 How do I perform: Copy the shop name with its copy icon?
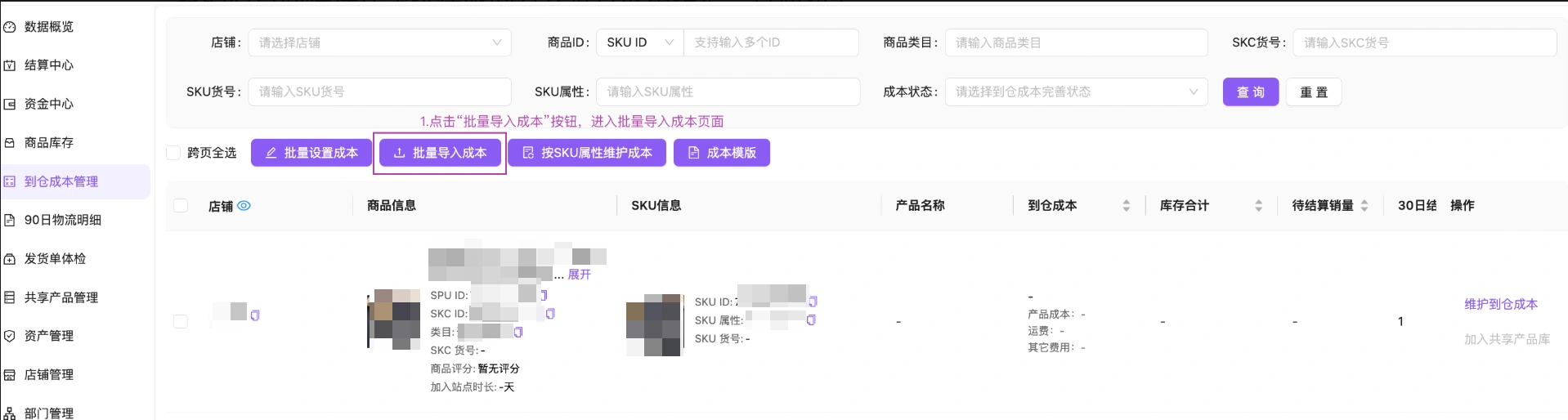tap(255, 315)
